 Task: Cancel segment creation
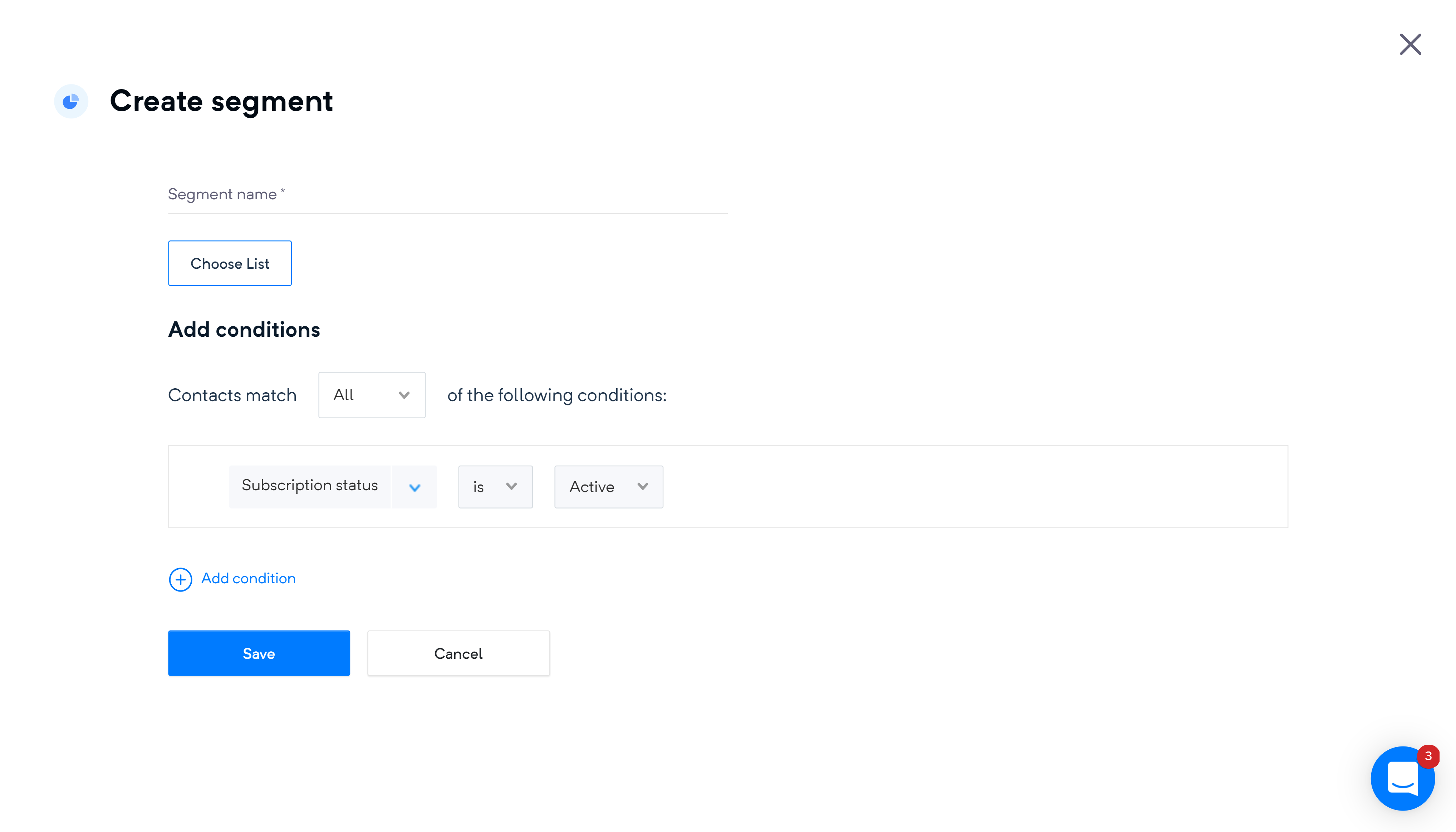tap(458, 653)
